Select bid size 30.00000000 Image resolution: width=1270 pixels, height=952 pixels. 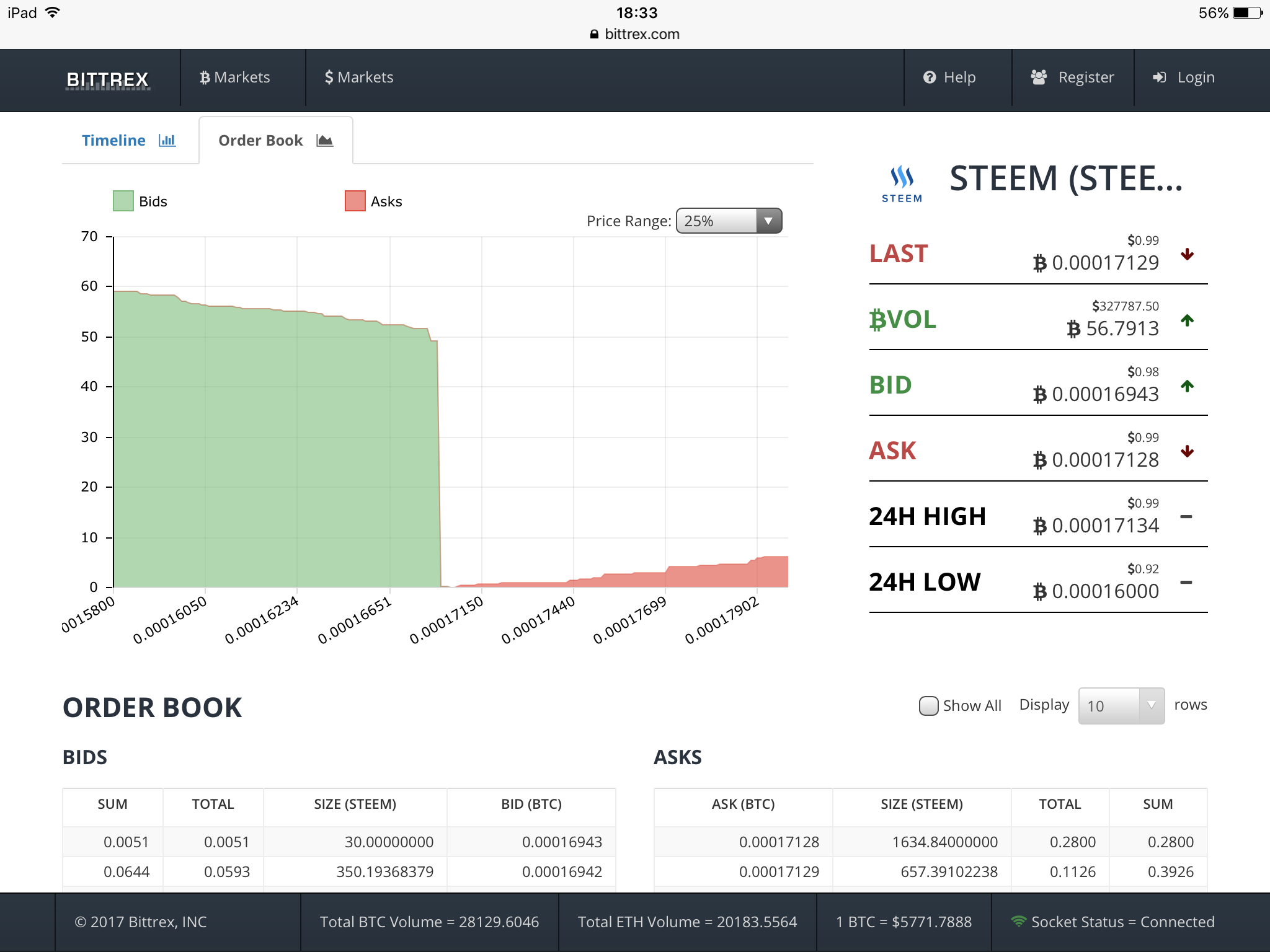pos(389,842)
